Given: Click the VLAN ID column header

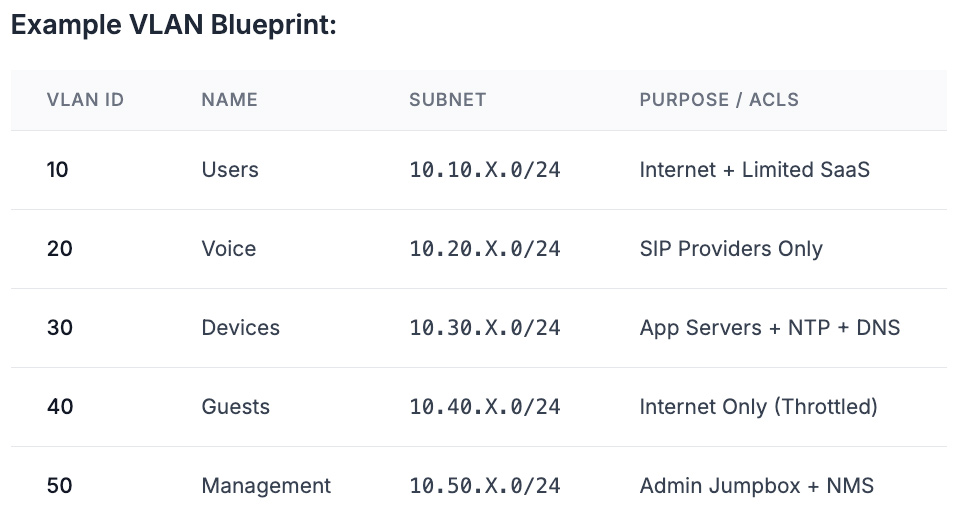Looking at the screenshot, I should tap(85, 100).
